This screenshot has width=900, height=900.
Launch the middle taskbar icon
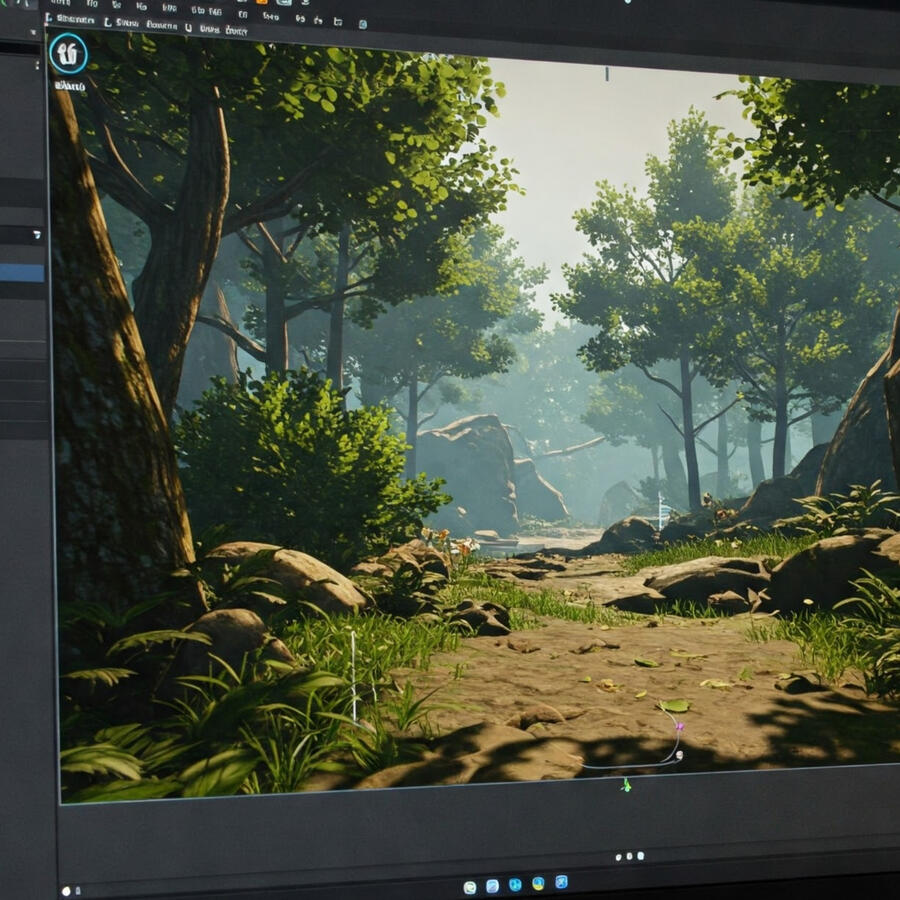point(515,885)
